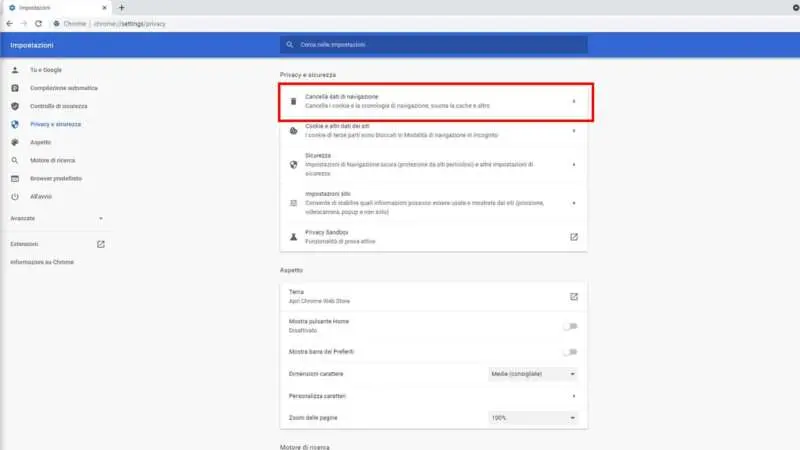Click the Compilazione automatica clipboard icon
This screenshot has height=450, width=800.
15,88
